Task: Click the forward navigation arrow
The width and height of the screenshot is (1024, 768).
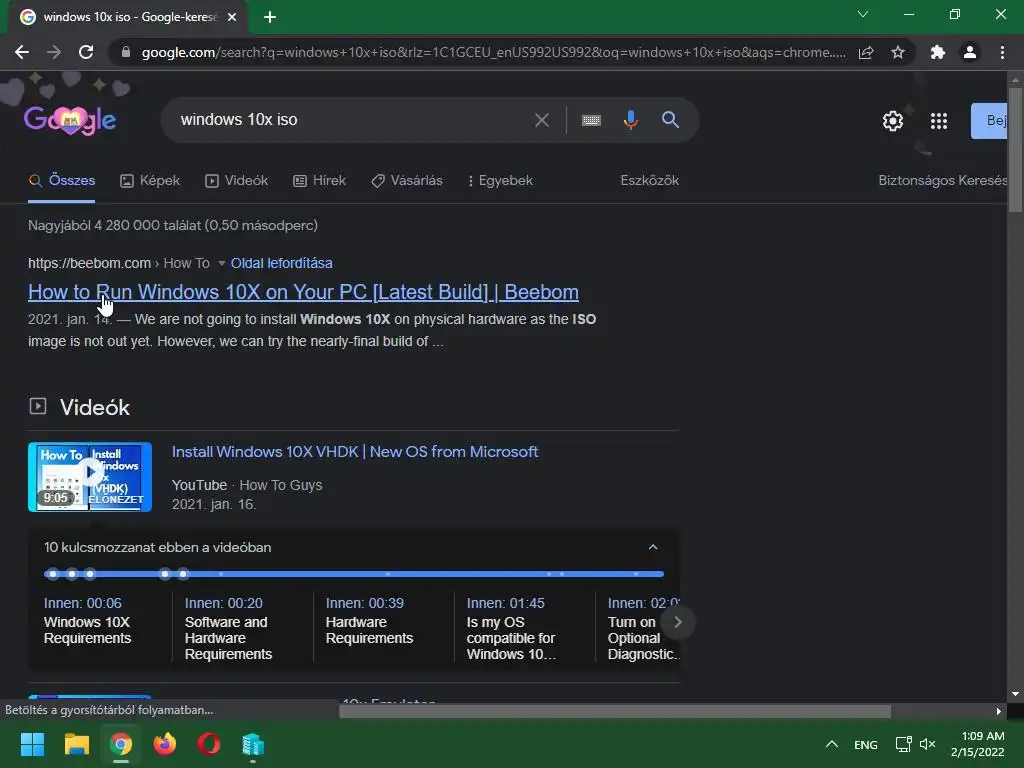Action: [x=54, y=52]
